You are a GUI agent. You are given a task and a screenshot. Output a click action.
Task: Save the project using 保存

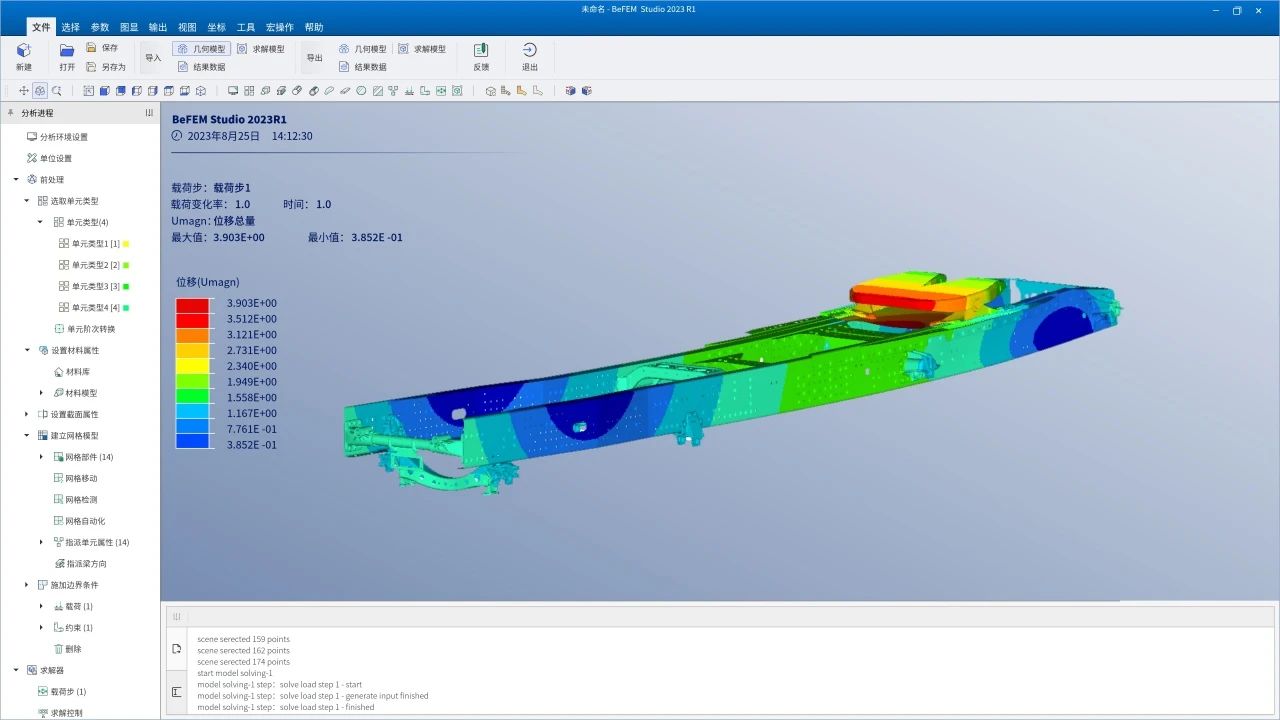[92, 48]
